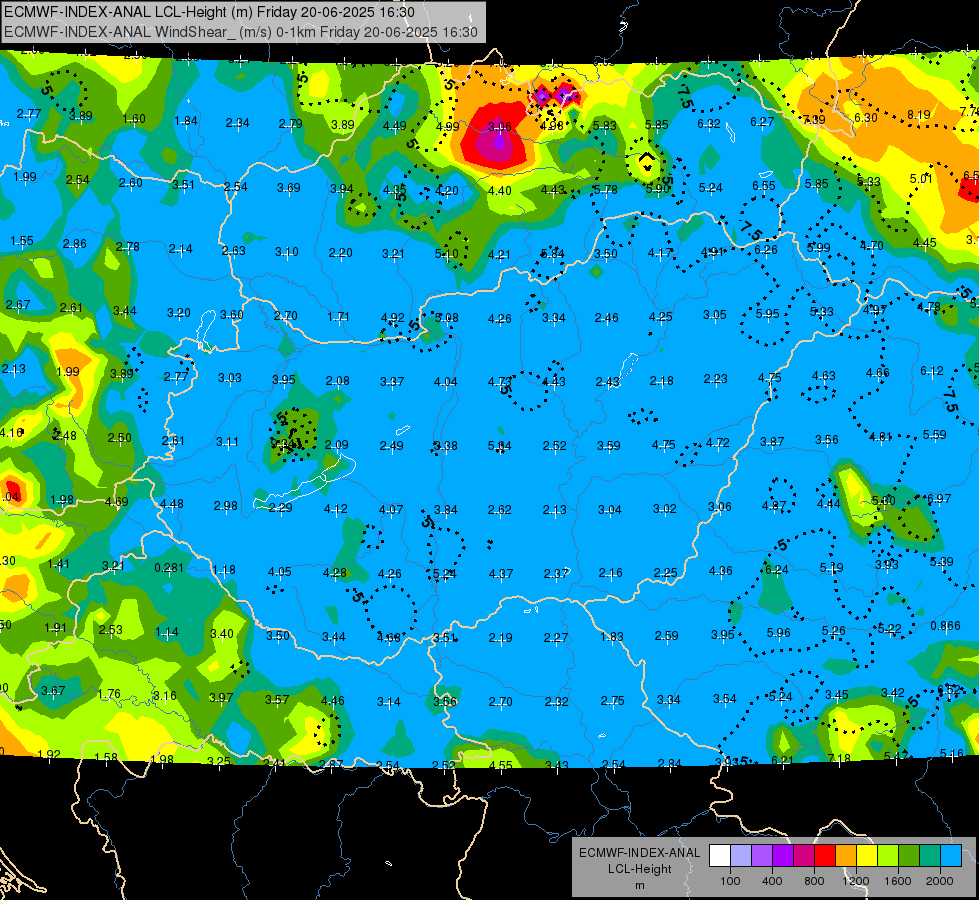This screenshot has height=900, width=979.
Task: Click the wind shear value 6.27
Action: pos(762,122)
